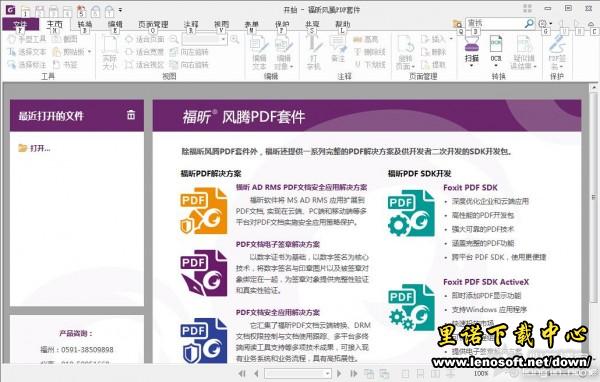
Task: Switch to the Page Management (页面管理) tab
Action: coord(153,24)
